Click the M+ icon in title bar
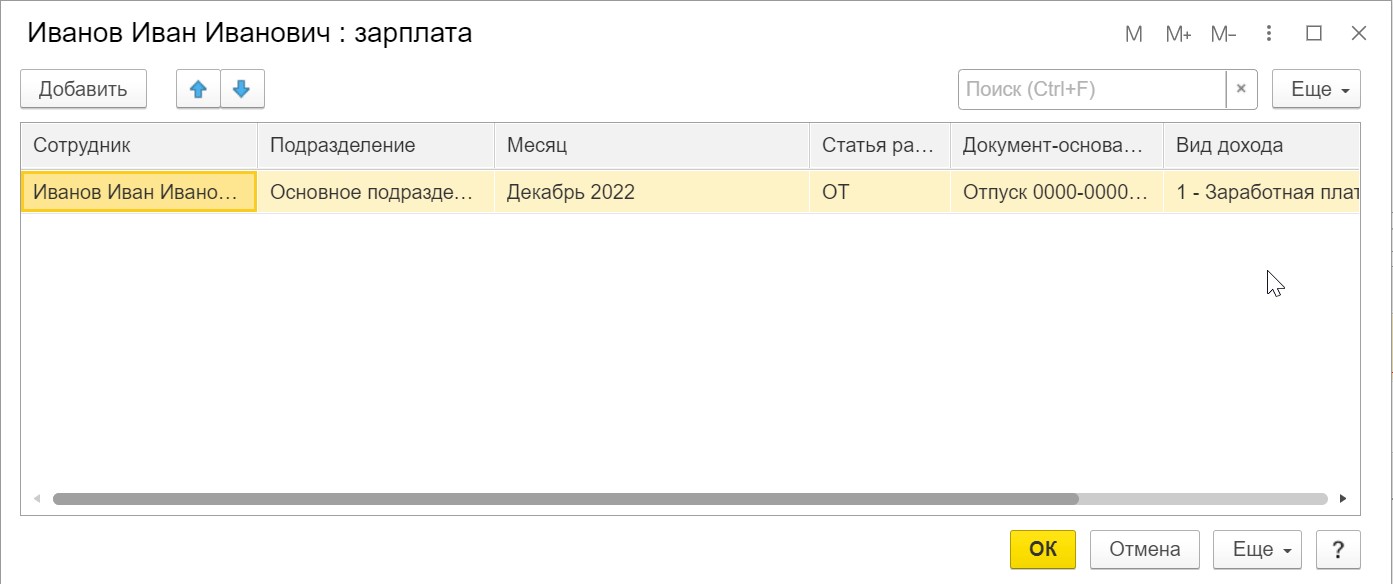1393x584 pixels. pos(1178,34)
